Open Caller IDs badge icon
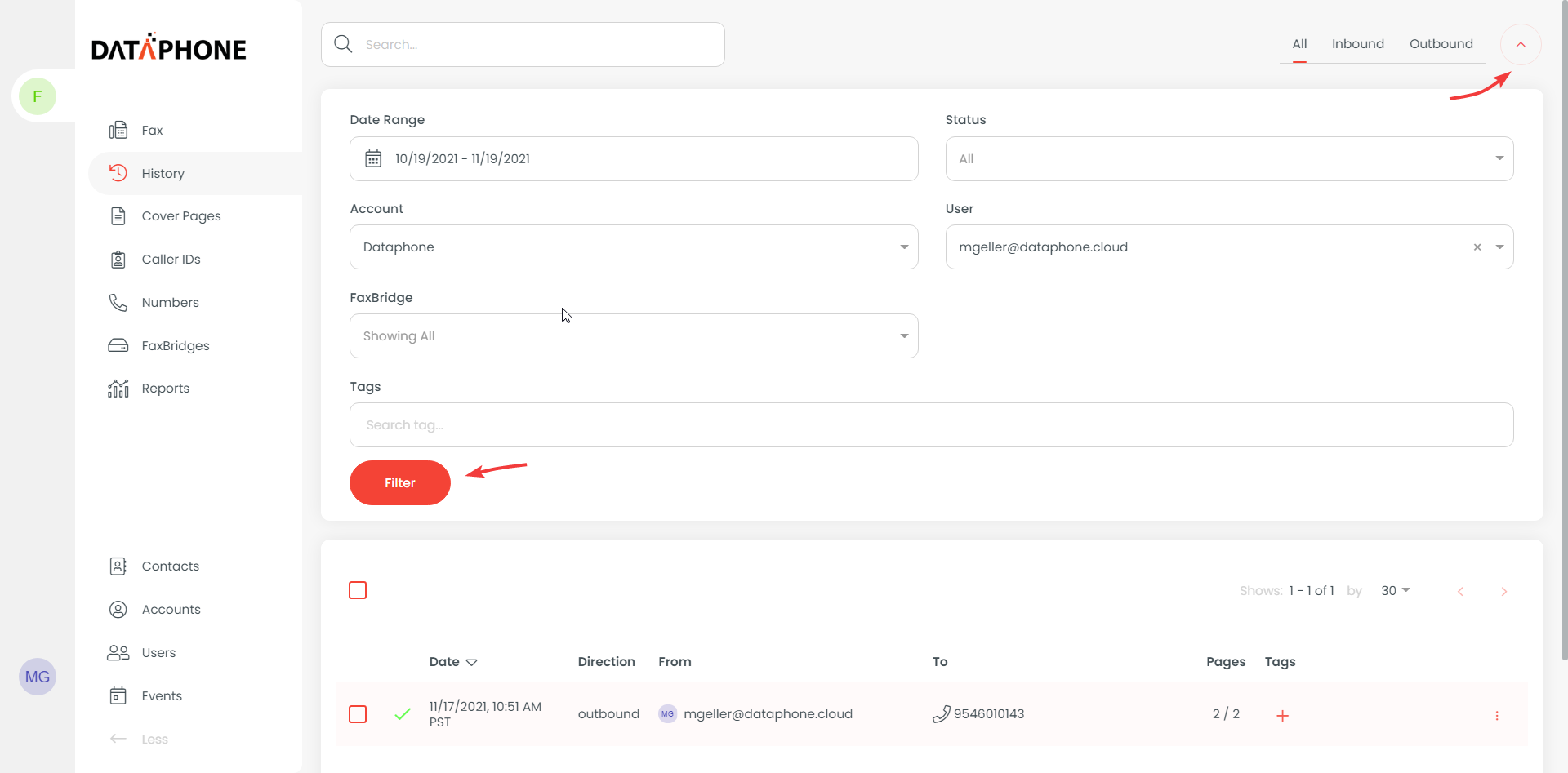This screenshot has height=773, width=1568. 118,260
